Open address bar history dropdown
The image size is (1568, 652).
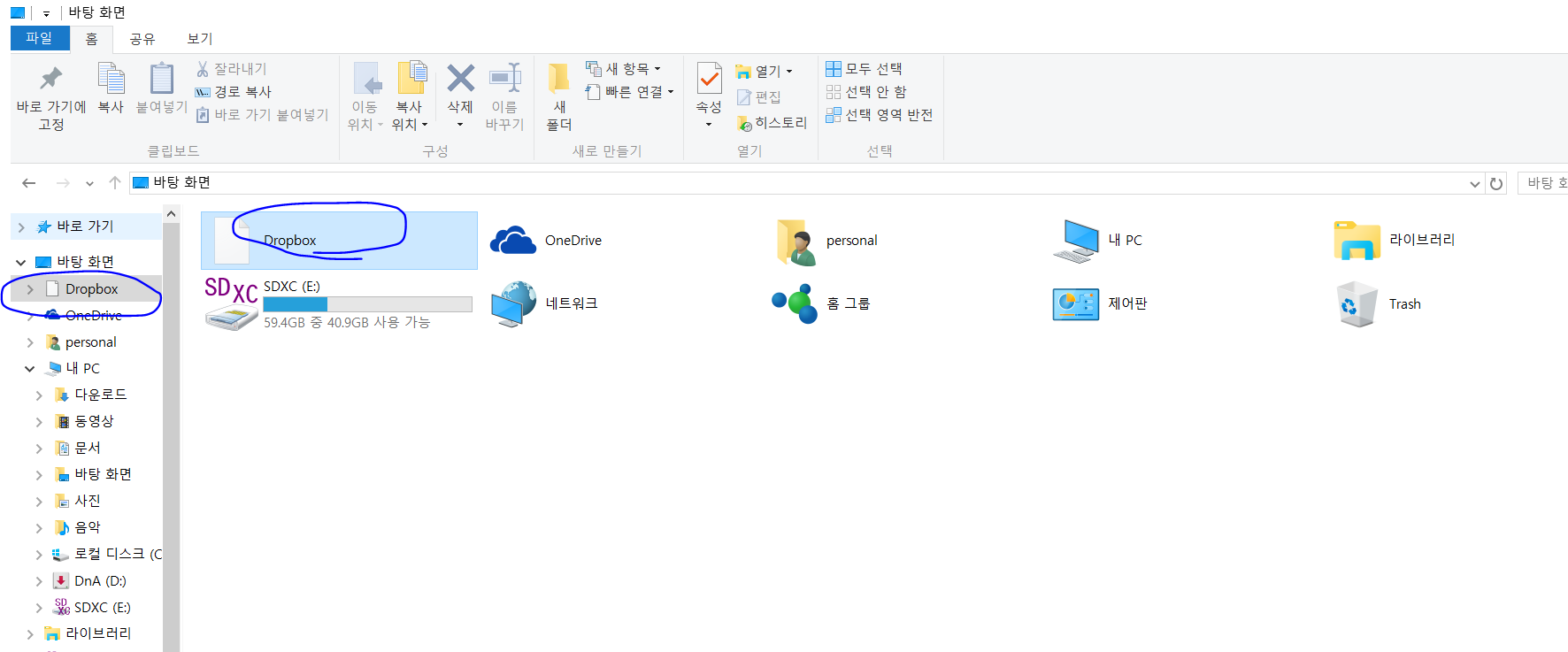point(1475,184)
